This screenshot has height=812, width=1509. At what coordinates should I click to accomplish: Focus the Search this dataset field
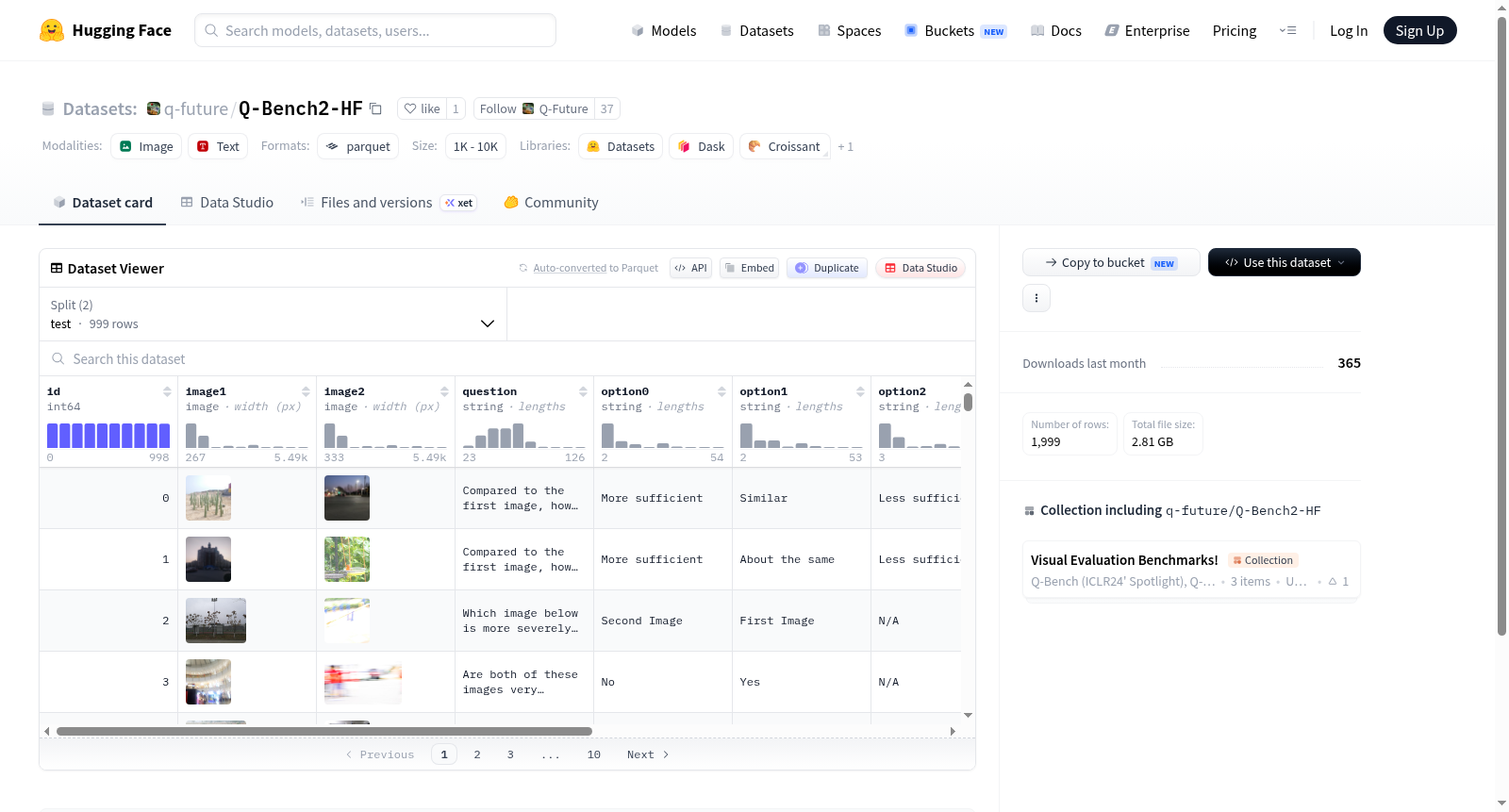coord(507,358)
